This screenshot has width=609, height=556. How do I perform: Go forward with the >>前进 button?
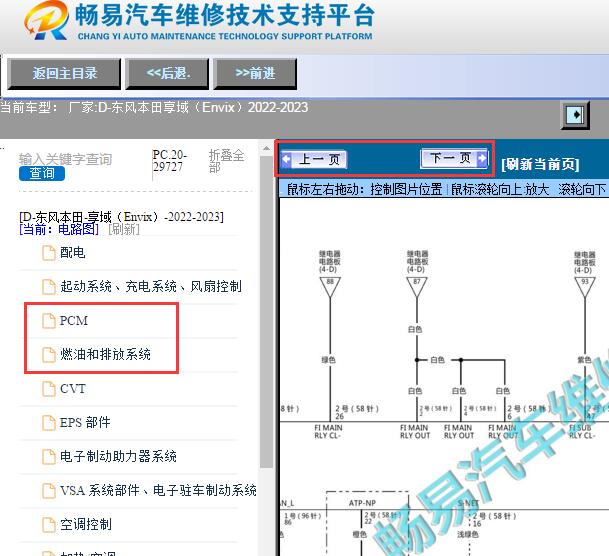point(255,73)
